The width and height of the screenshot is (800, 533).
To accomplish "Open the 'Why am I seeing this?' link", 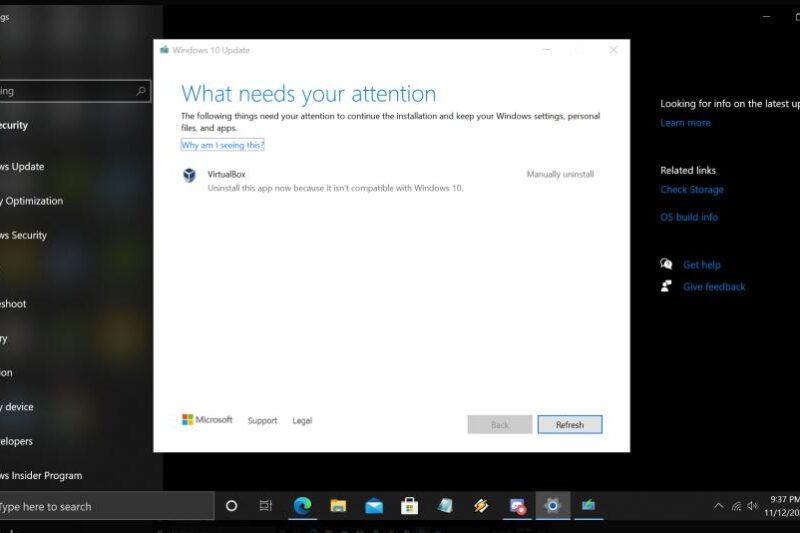I will pos(222,145).
